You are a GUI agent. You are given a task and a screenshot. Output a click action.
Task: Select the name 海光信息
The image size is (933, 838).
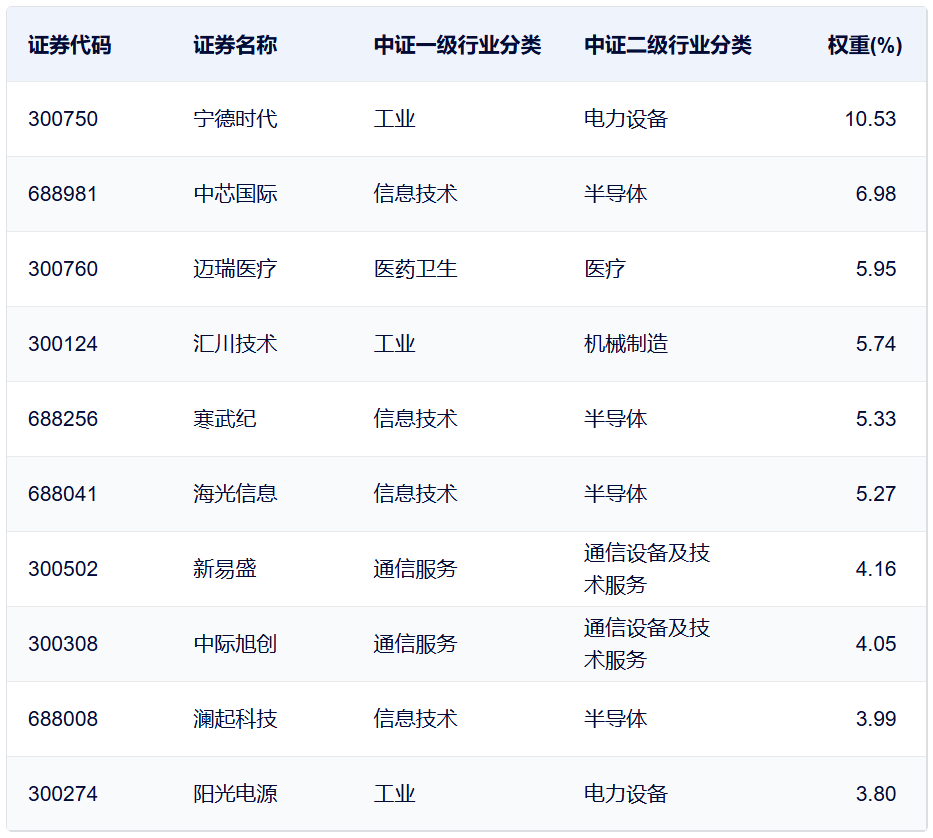coord(235,494)
